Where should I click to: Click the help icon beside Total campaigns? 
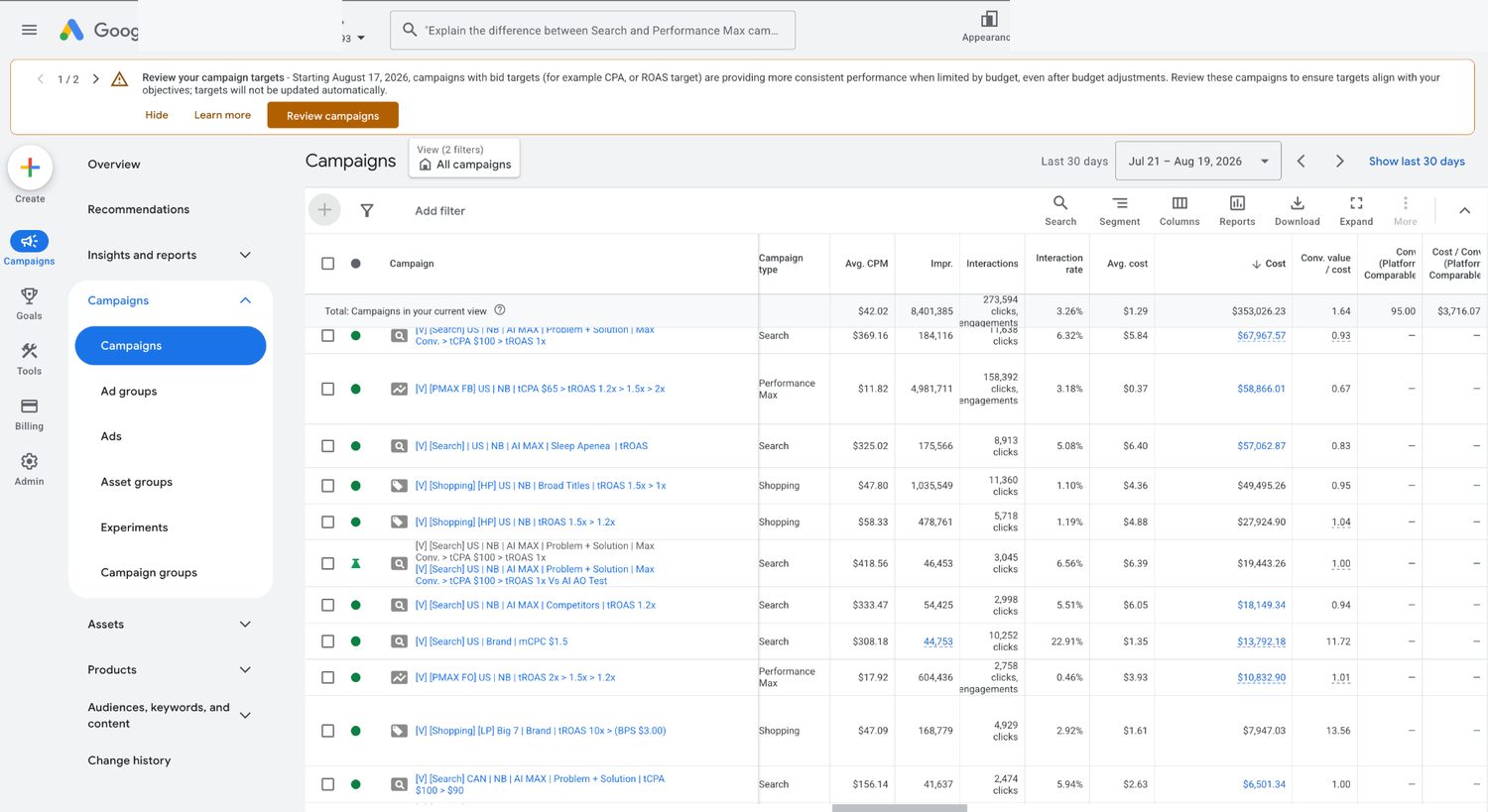[500, 310]
